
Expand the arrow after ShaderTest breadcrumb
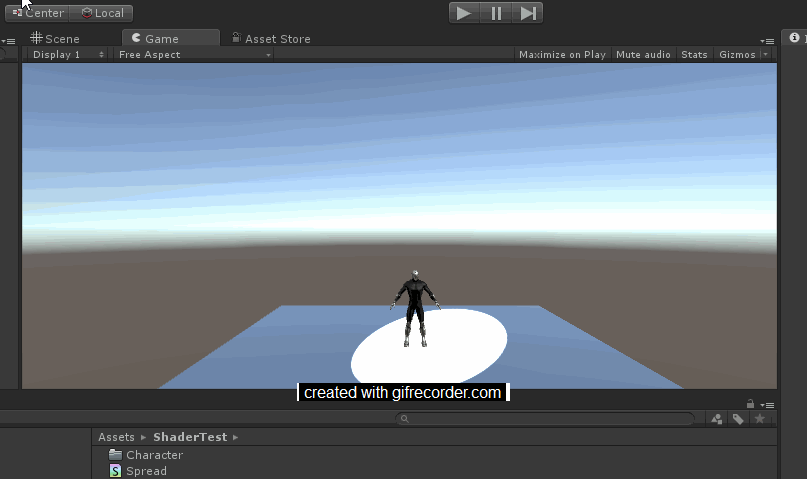(235, 437)
